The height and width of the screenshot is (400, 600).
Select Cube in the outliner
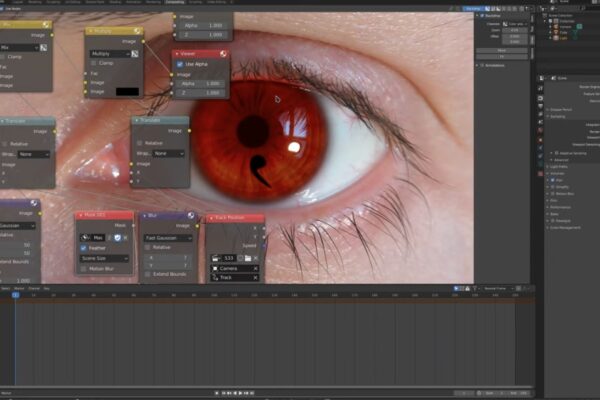tap(563, 33)
